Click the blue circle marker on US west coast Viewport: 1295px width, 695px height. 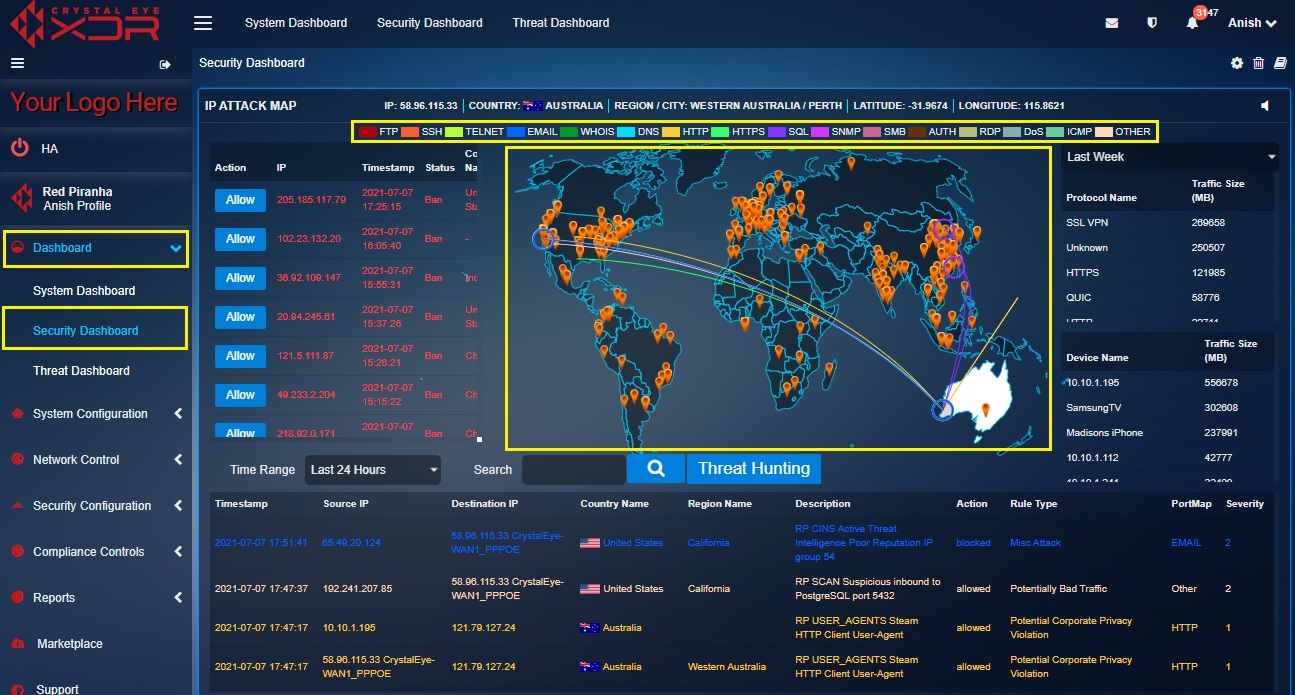click(543, 238)
